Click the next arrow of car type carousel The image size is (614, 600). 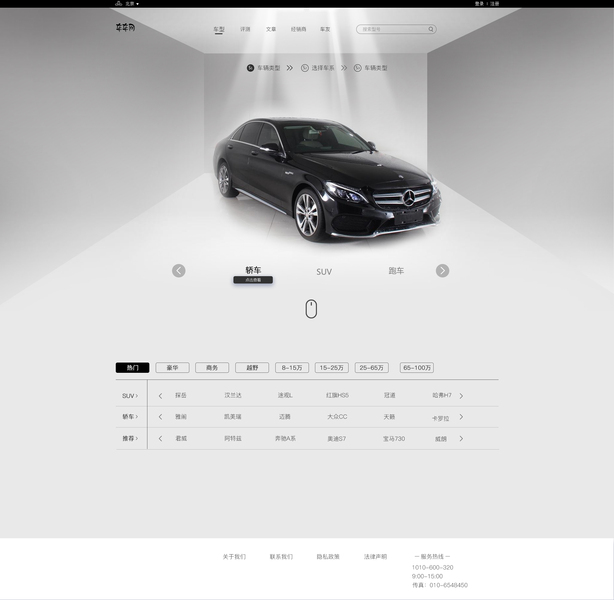coord(442,271)
